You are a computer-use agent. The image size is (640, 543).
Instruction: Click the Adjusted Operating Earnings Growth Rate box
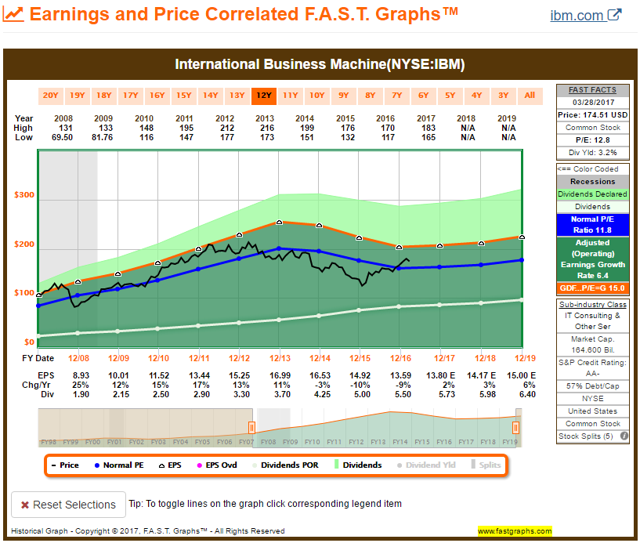pyautogui.click(x=593, y=259)
